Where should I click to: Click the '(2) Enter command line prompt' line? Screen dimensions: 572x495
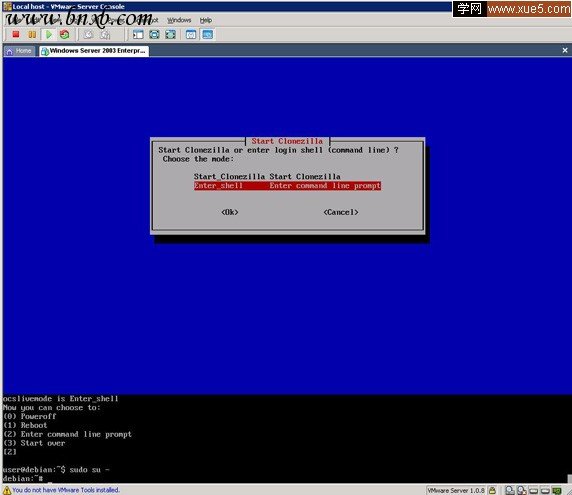(67, 434)
